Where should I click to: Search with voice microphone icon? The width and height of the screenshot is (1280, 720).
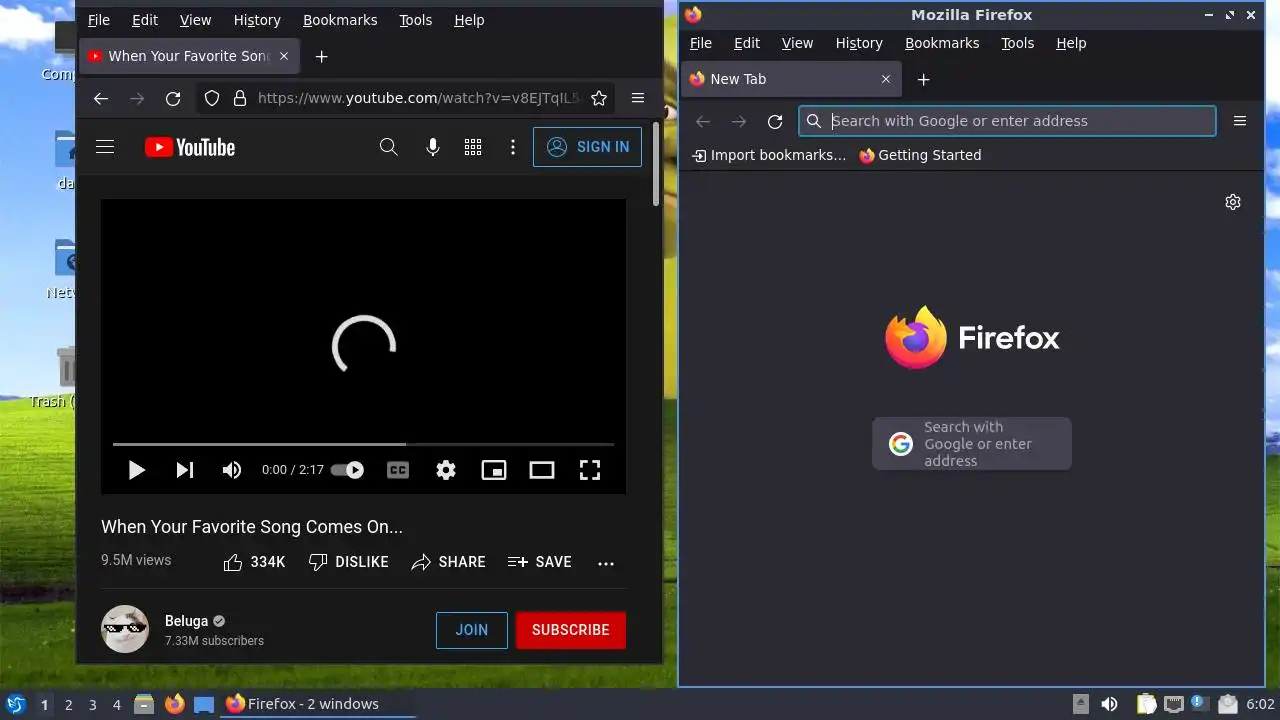433,147
